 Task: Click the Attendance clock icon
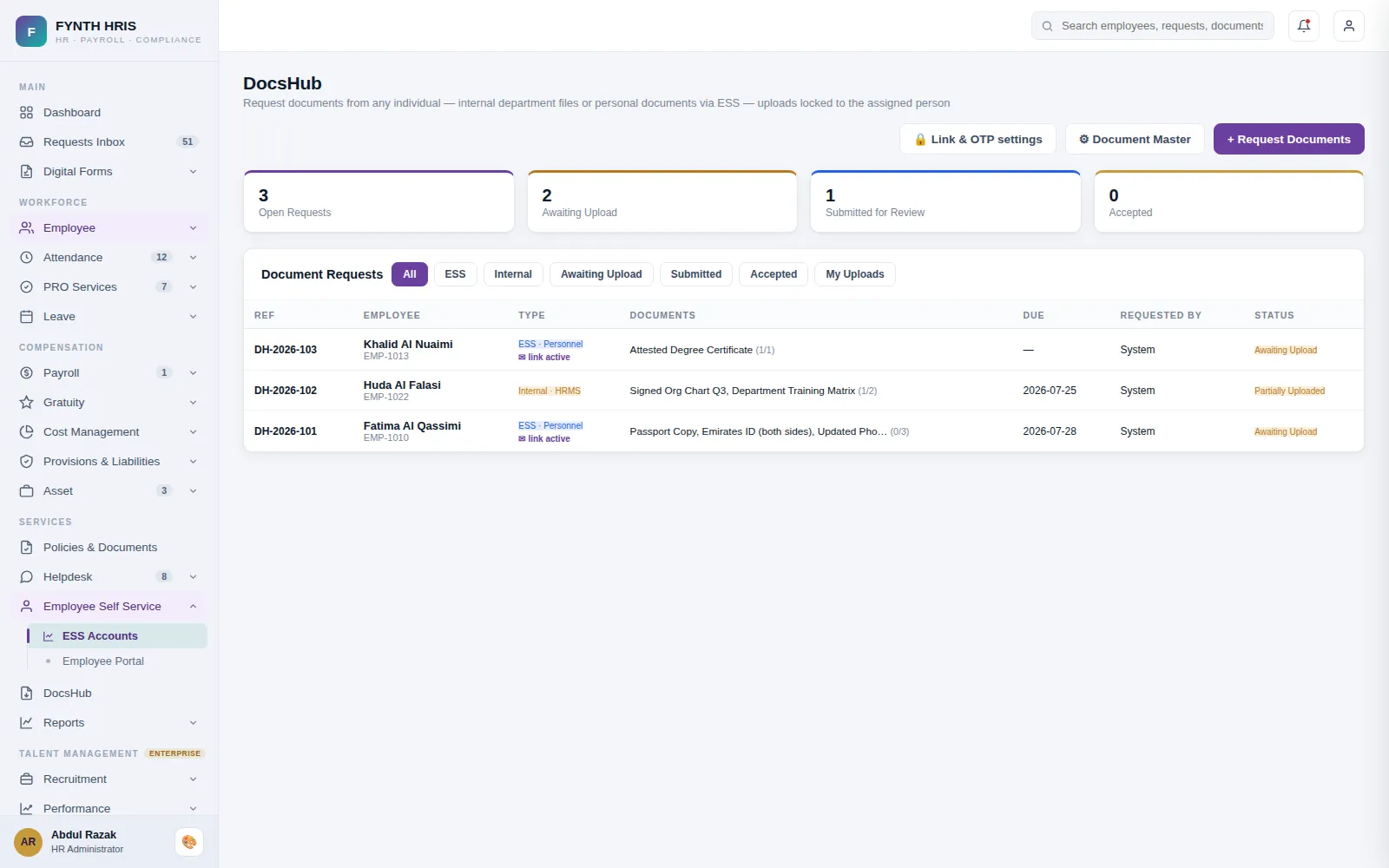coord(27,258)
